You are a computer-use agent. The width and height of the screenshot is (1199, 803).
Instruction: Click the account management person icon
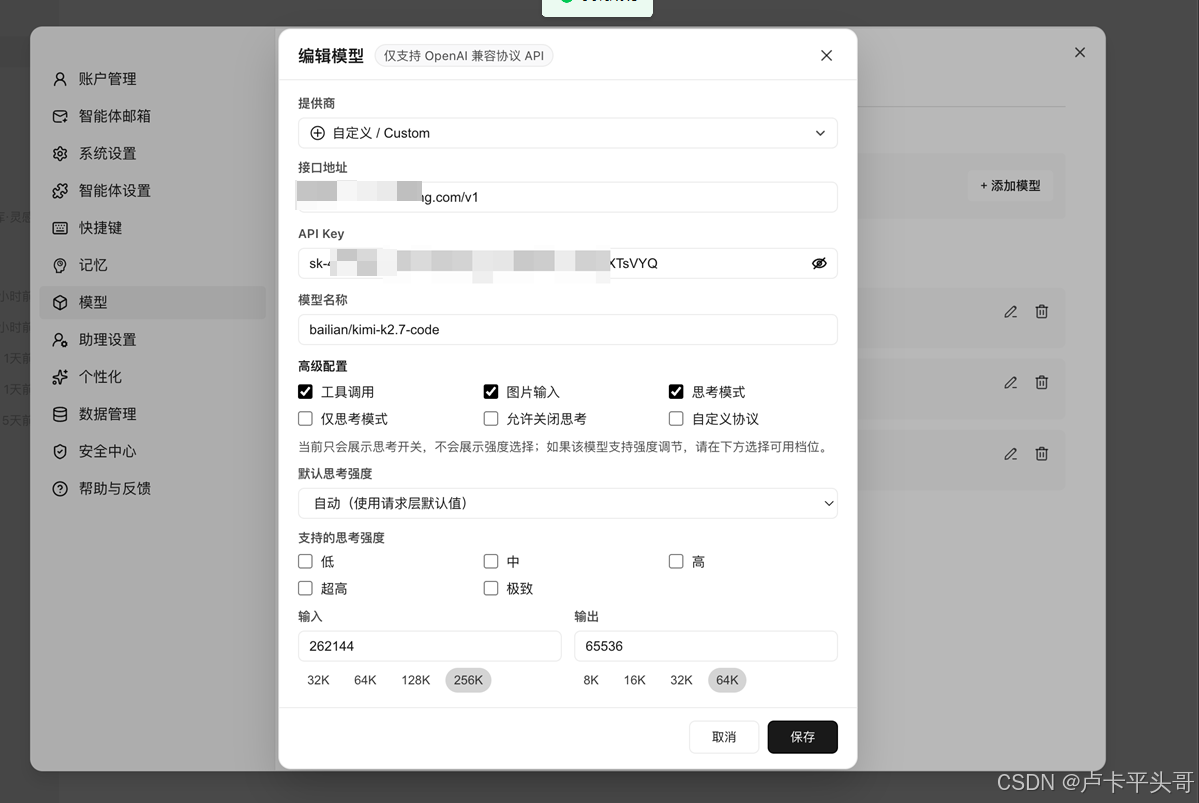pyautogui.click(x=60, y=79)
